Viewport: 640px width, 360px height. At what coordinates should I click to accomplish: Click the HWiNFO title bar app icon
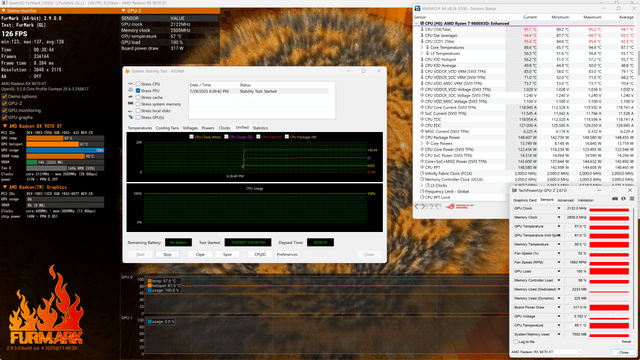pos(417,8)
